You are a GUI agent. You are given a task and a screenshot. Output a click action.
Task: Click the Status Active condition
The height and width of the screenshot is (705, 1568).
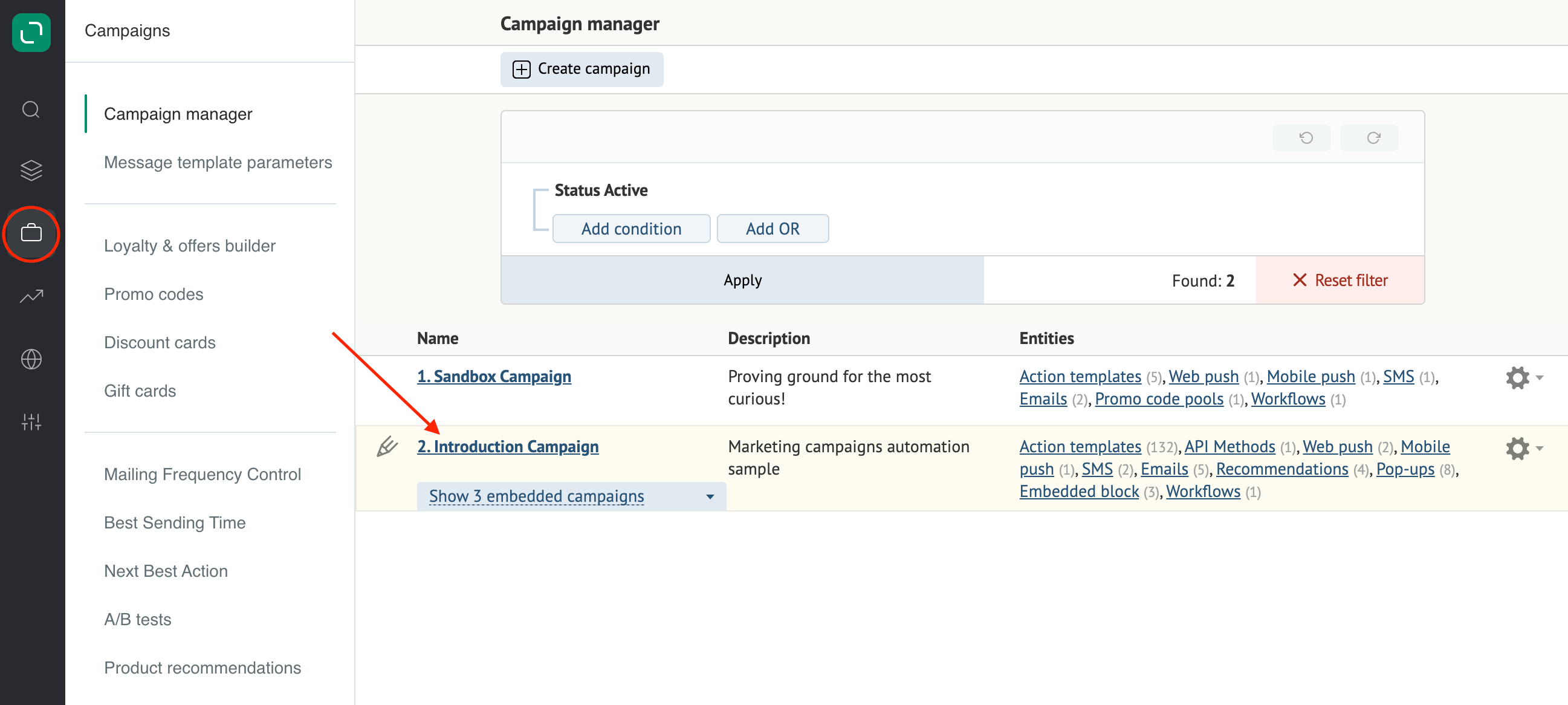600,190
